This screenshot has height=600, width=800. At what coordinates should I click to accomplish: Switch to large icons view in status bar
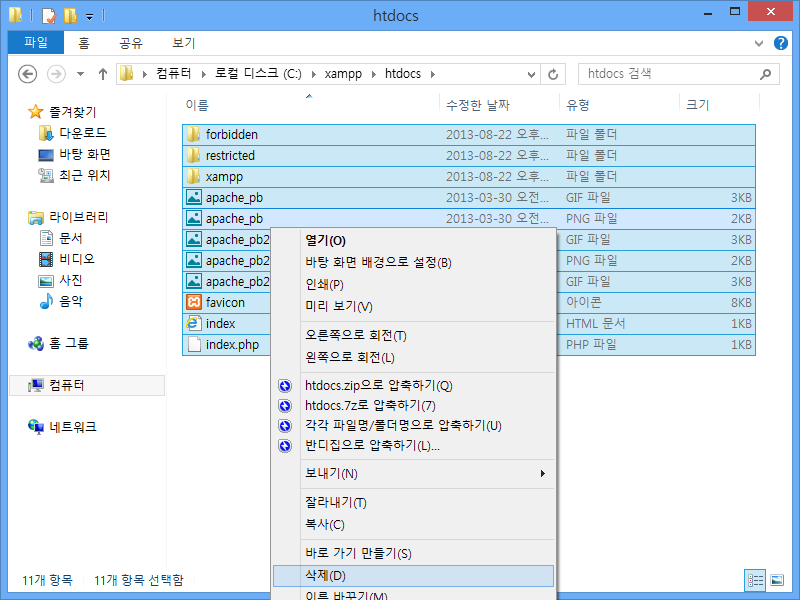pyautogui.click(x=776, y=580)
